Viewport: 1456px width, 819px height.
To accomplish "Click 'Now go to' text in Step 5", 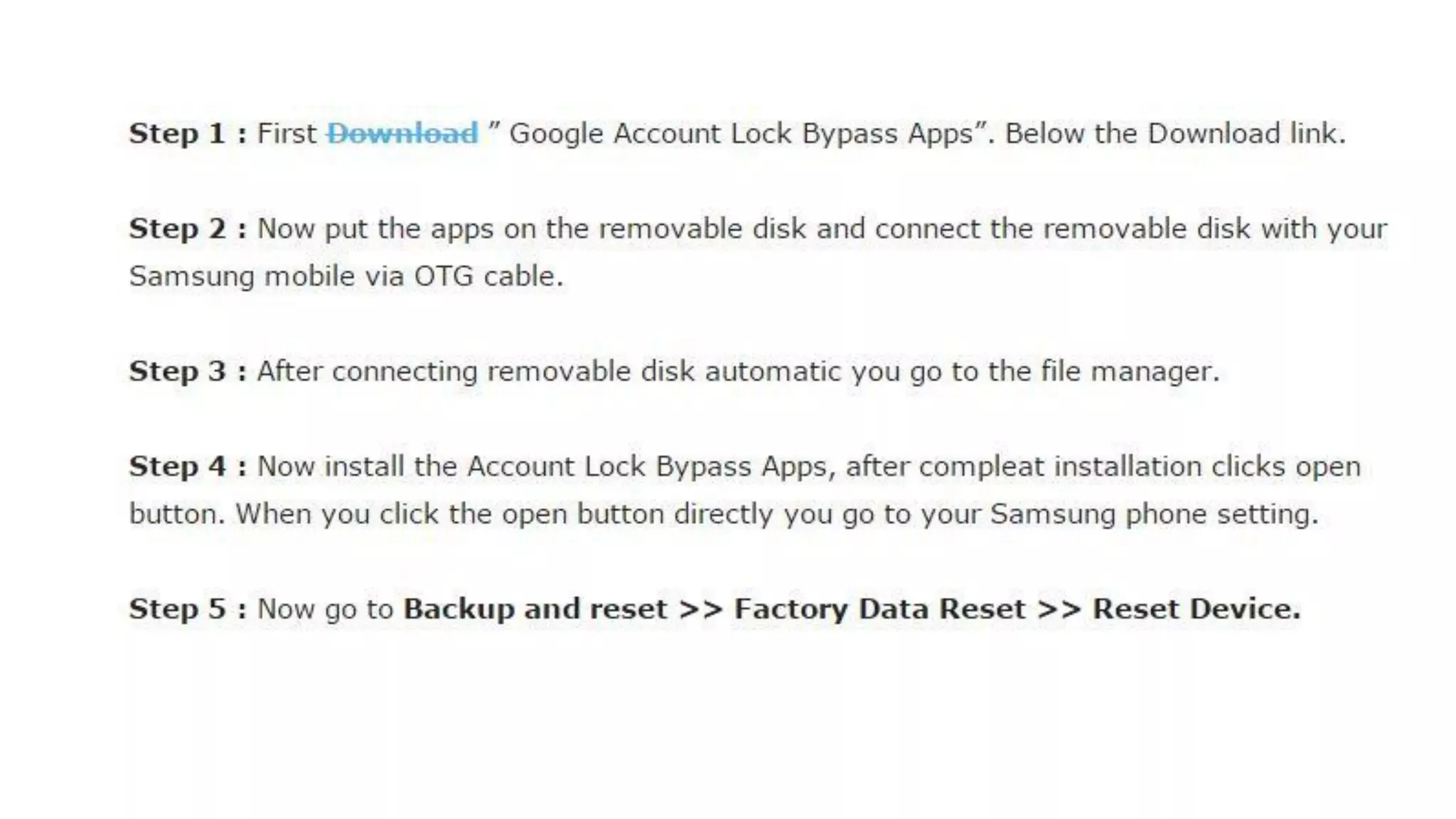I will click(325, 609).
